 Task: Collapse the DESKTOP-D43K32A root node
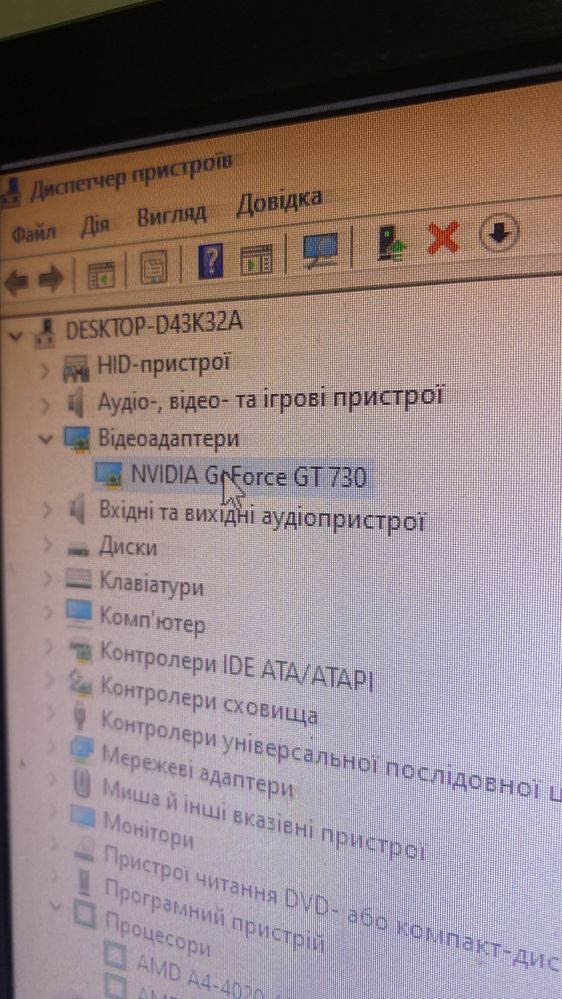tap(15, 334)
